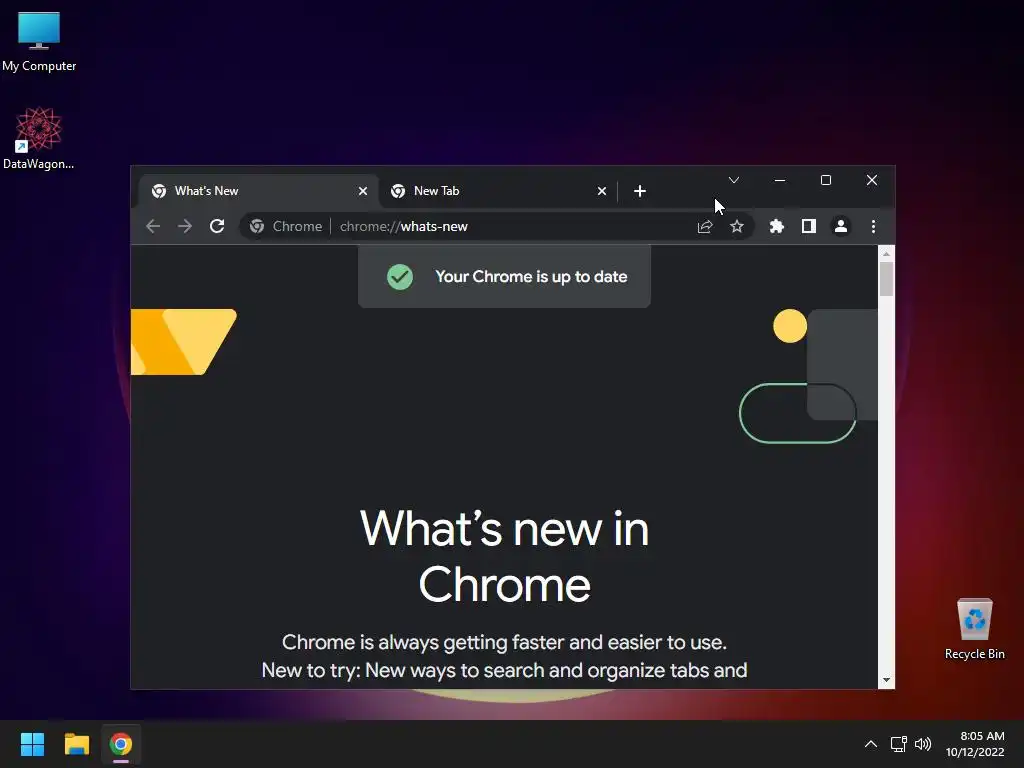Click the page scrollbar up arrow
This screenshot has height=768, width=1024.
(x=886, y=253)
